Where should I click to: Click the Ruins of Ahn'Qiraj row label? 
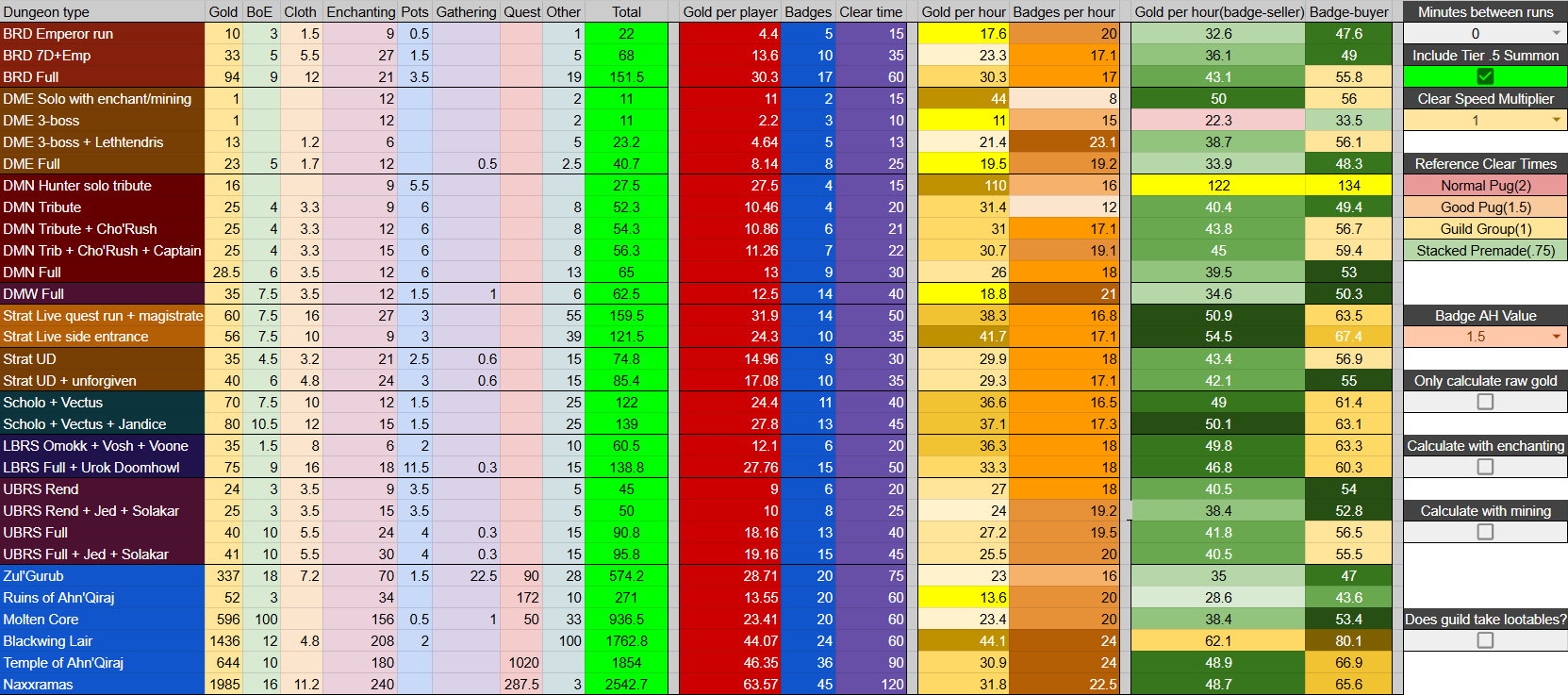click(102, 598)
